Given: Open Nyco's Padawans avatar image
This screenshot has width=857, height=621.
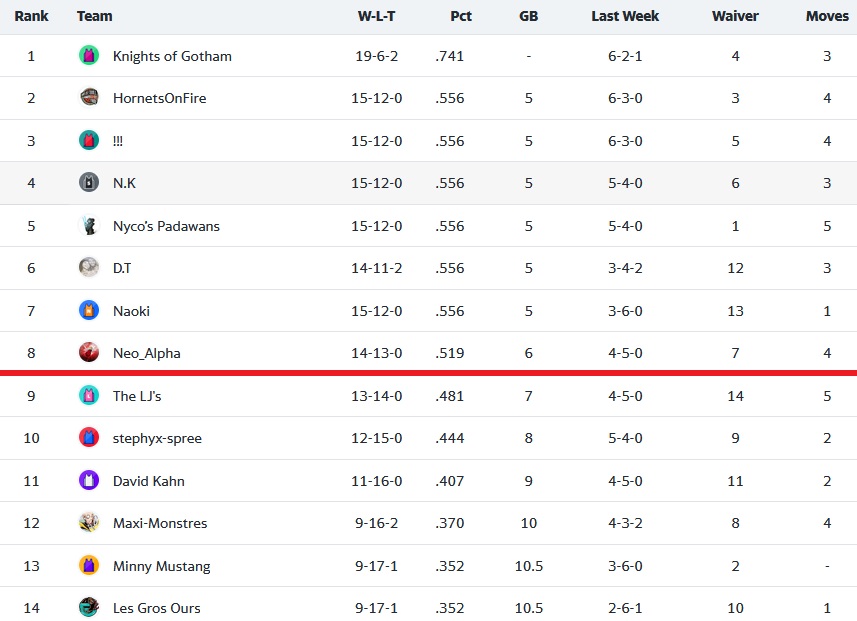Looking at the screenshot, I should coord(89,226).
